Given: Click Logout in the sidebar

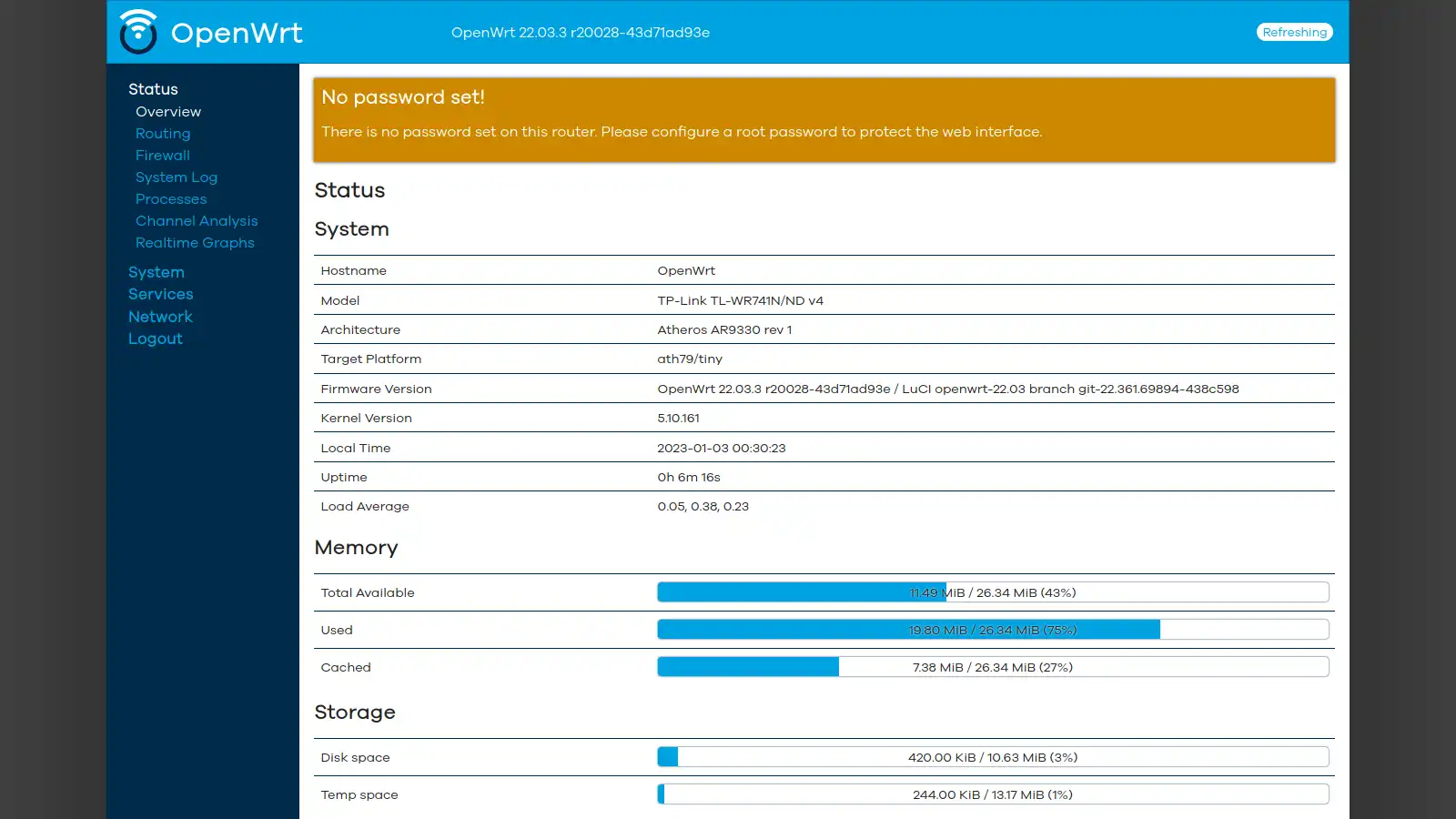Looking at the screenshot, I should tap(155, 338).
